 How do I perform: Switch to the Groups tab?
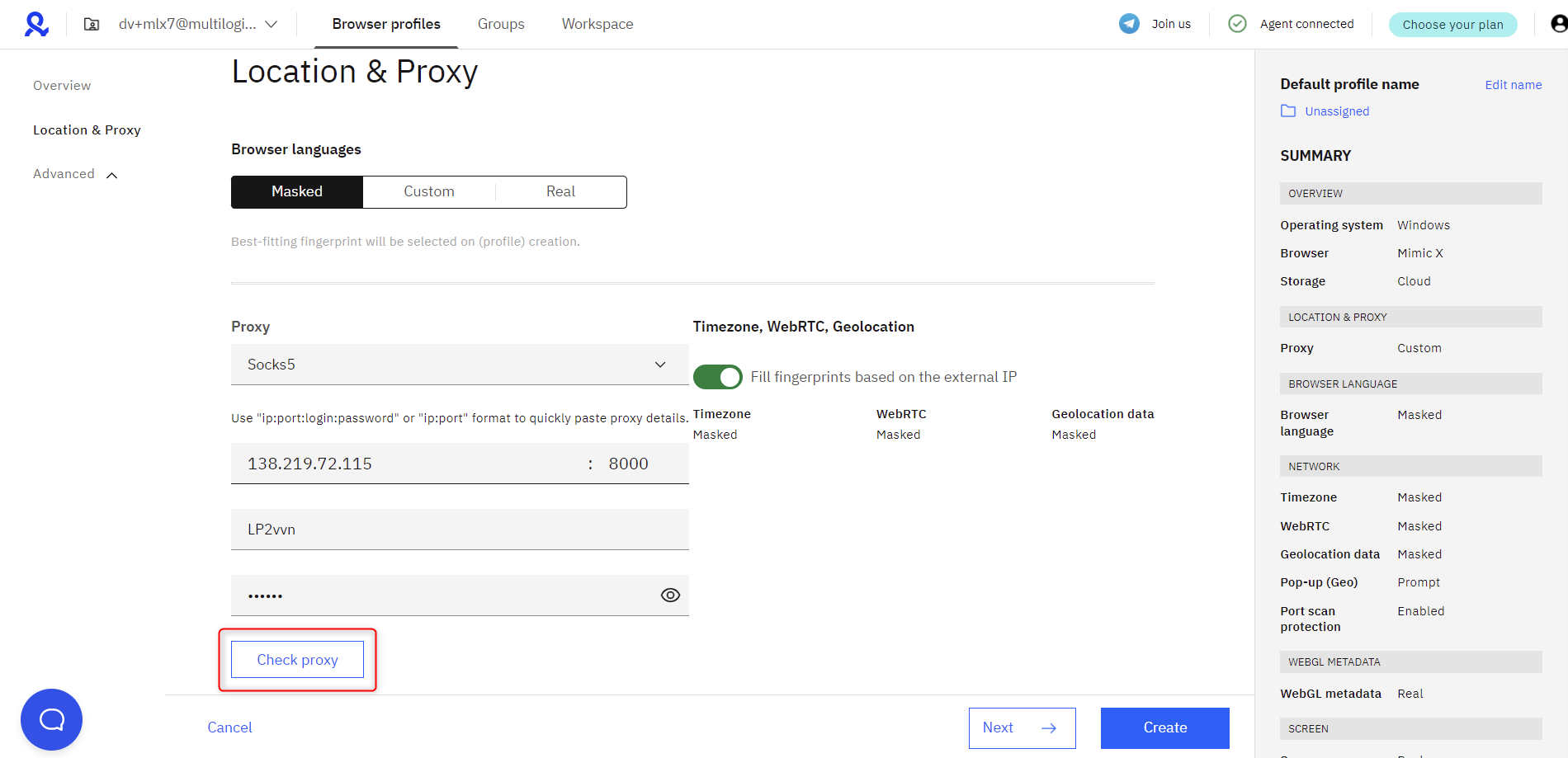(x=501, y=25)
